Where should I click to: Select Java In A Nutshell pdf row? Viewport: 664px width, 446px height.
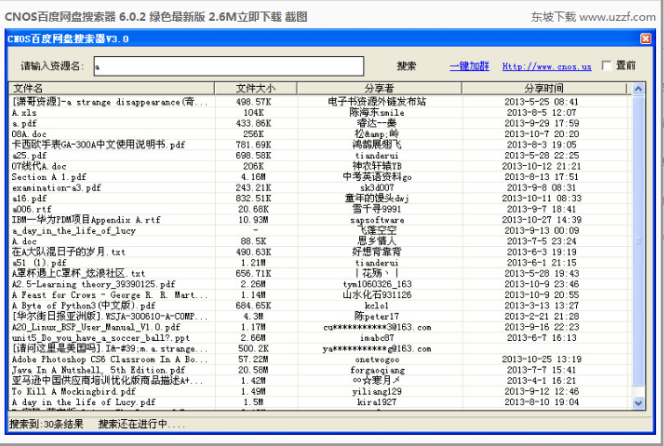coord(318,370)
